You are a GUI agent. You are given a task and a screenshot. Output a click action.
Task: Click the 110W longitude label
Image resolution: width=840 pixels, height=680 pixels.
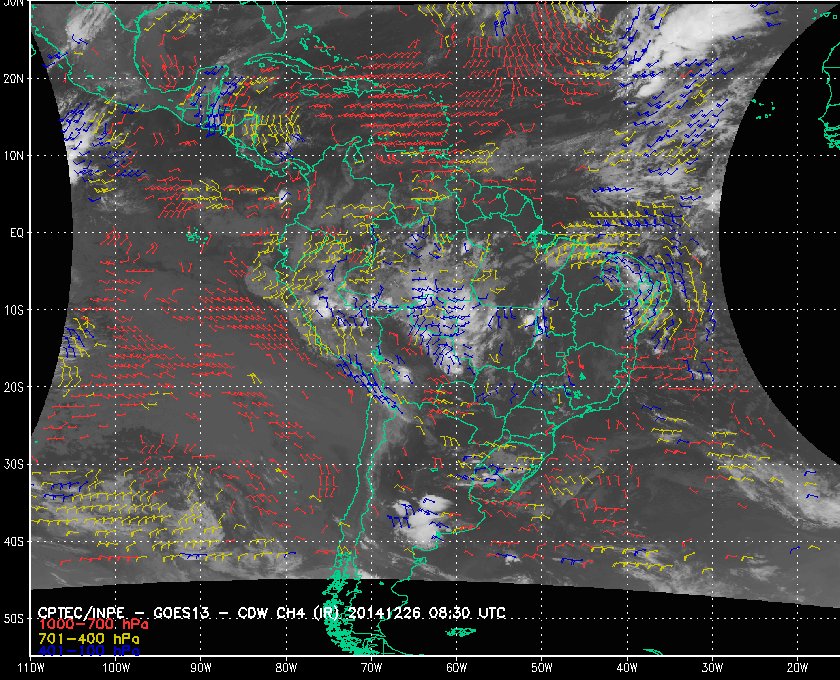click(x=31, y=668)
